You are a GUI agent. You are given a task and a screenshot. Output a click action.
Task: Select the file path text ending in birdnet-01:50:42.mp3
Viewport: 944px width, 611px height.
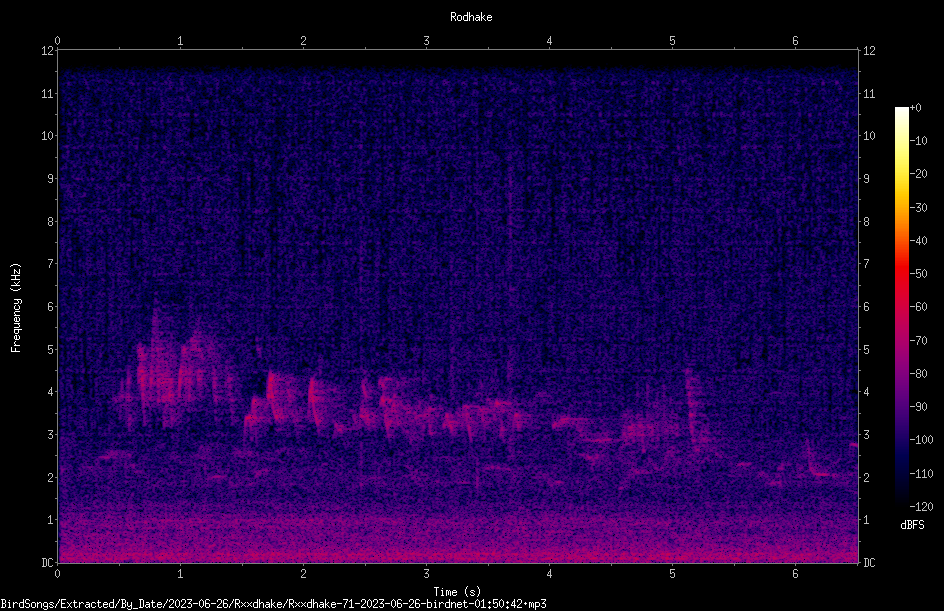click(273, 604)
